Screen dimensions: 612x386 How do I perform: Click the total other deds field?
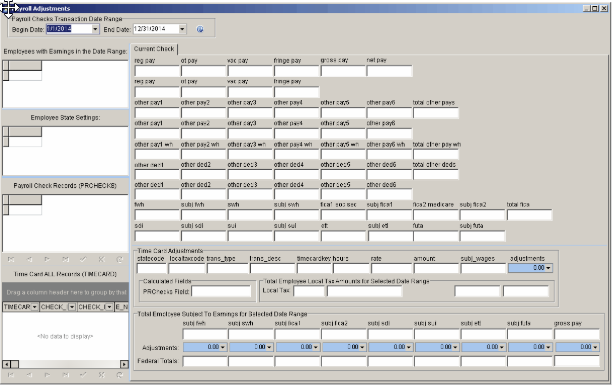(436, 174)
